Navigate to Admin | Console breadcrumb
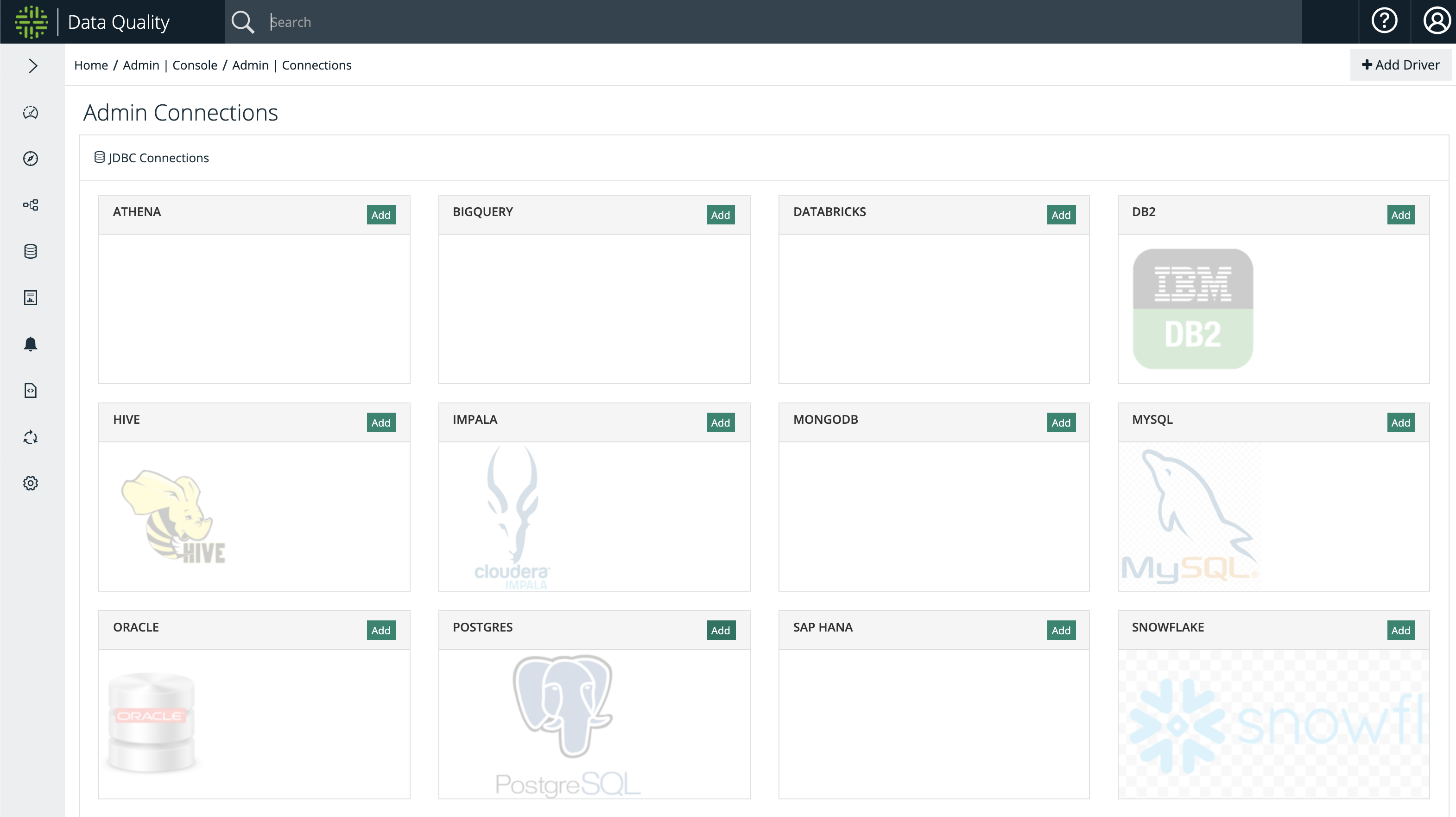 point(170,65)
